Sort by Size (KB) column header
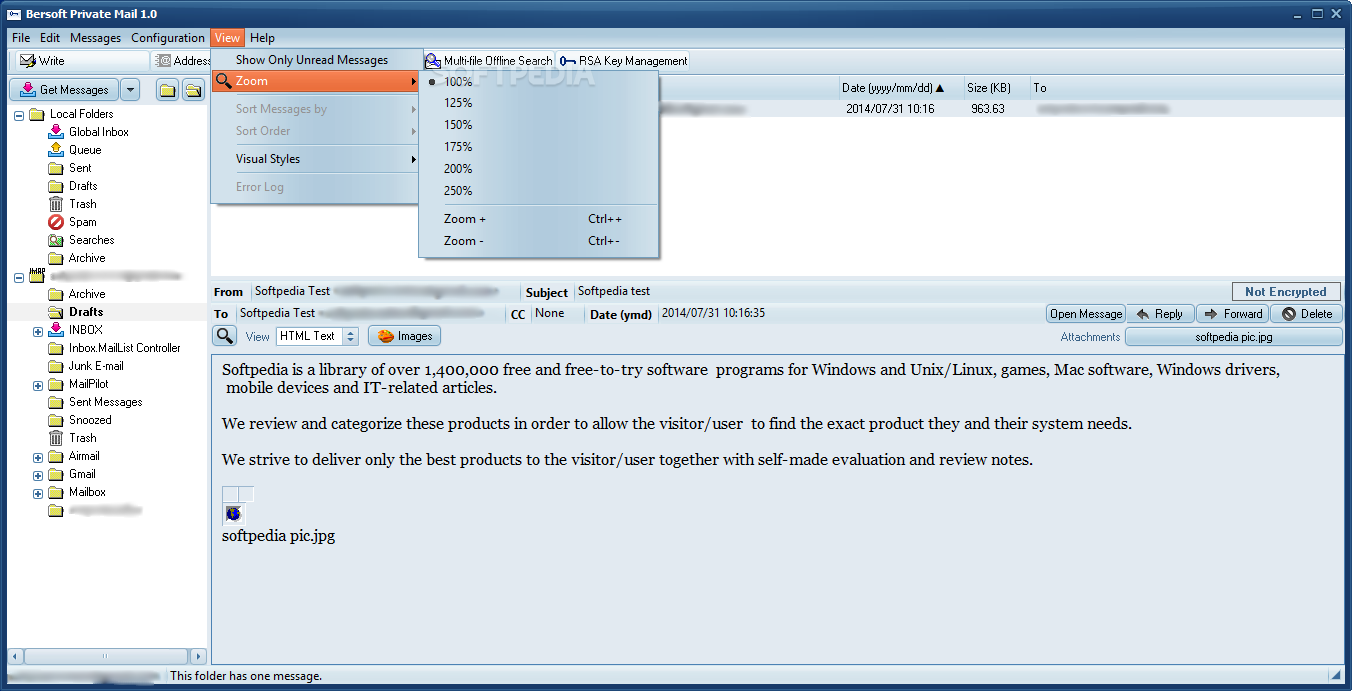The image size is (1352, 691). (x=996, y=88)
